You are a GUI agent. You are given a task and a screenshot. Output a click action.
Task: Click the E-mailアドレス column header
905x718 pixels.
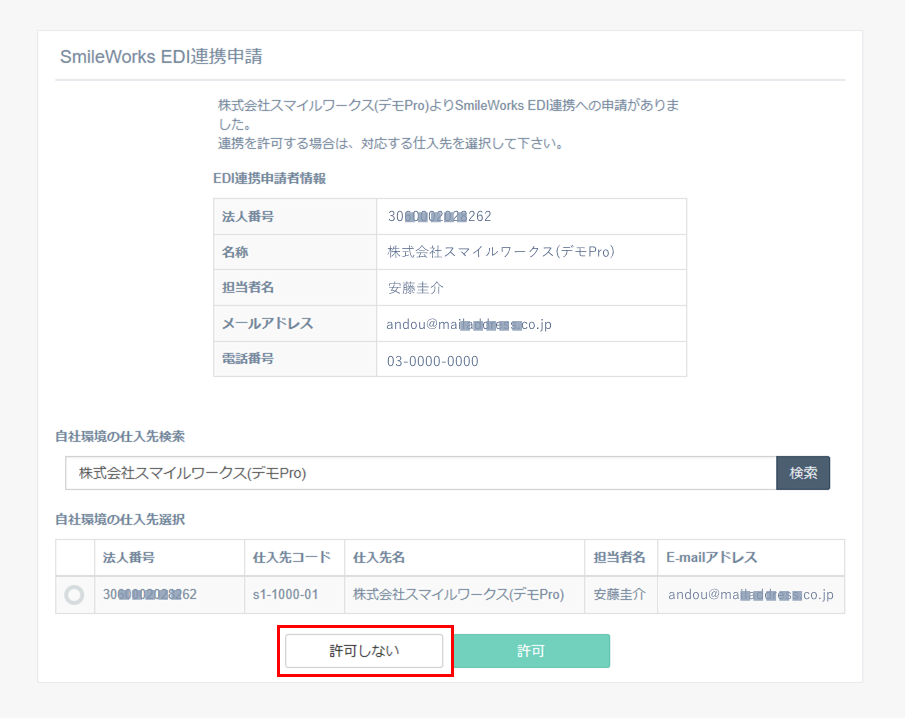[x=711, y=557]
